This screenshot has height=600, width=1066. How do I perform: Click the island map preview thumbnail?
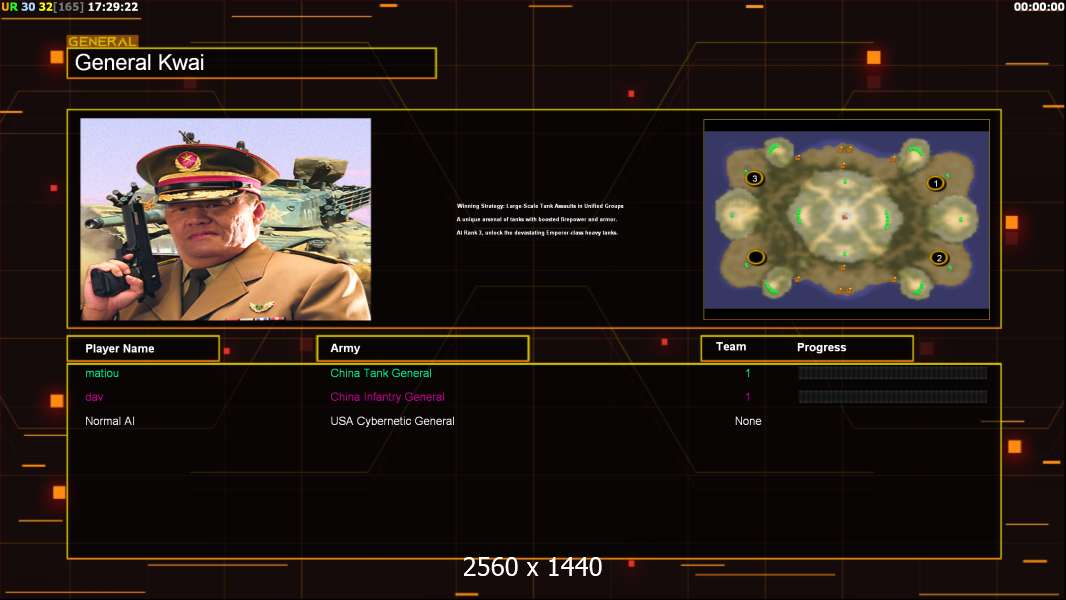[846, 219]
